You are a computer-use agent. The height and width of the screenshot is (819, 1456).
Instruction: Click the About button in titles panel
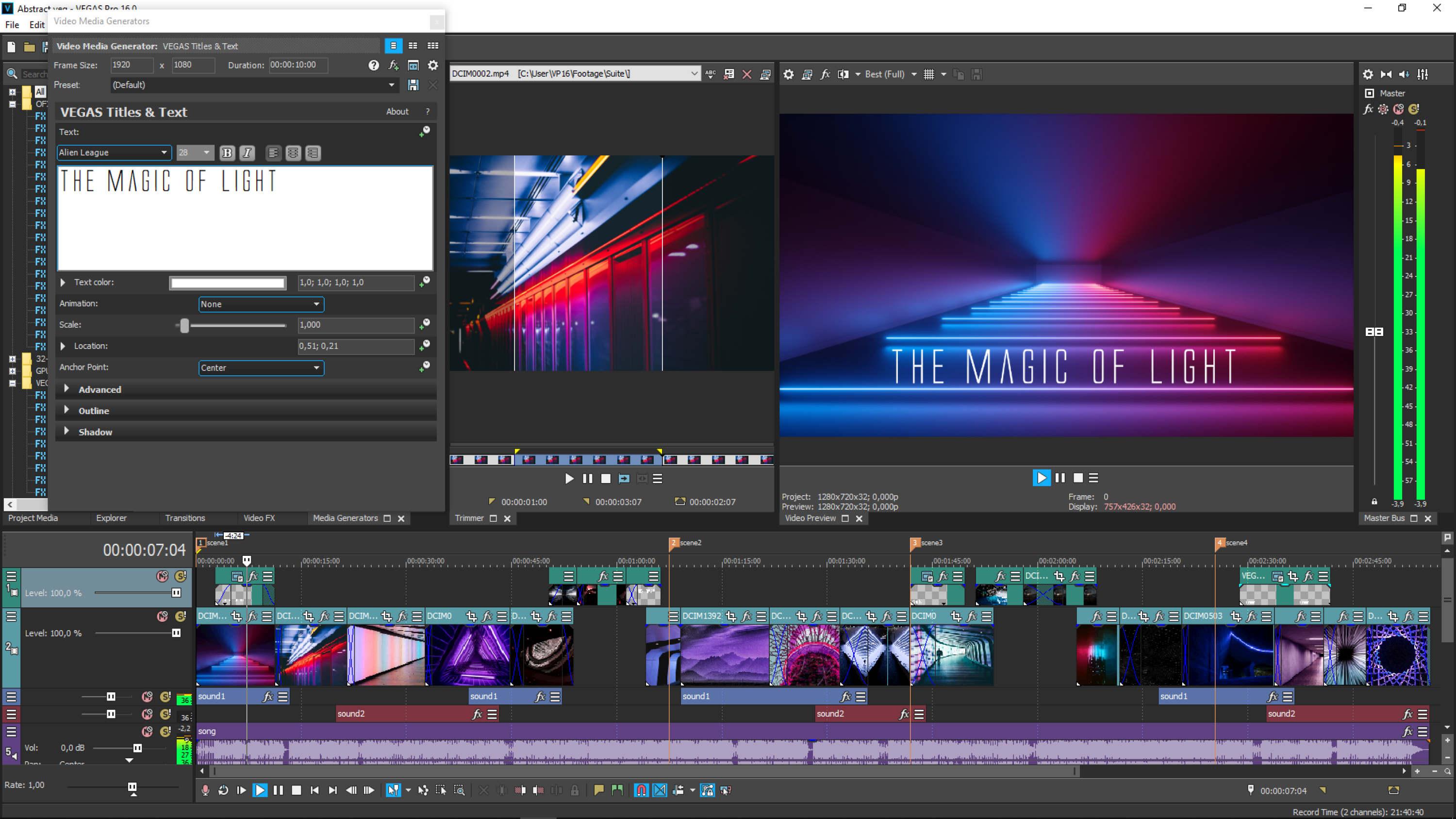tap(396, 111)
